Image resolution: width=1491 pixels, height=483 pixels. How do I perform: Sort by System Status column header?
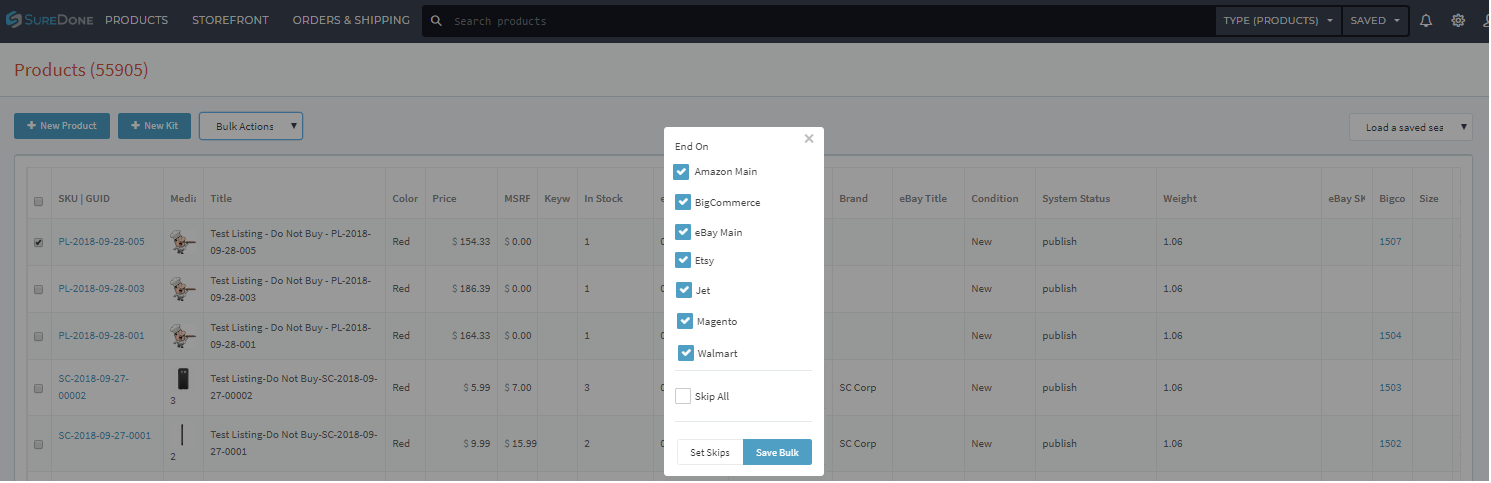click(x=1074, y=199)
